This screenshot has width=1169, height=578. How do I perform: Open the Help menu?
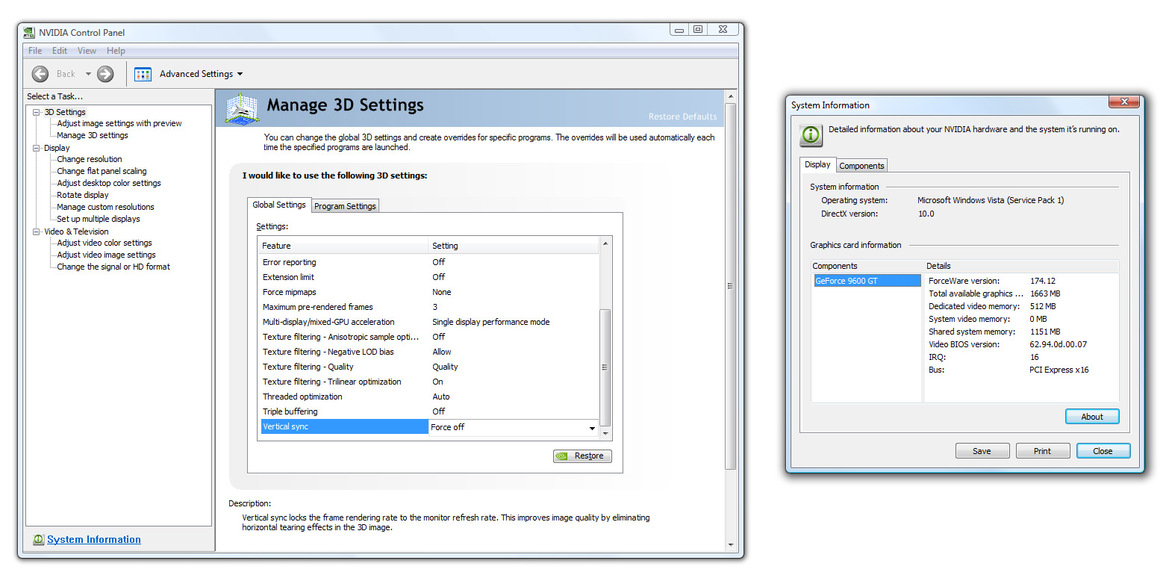116,51
